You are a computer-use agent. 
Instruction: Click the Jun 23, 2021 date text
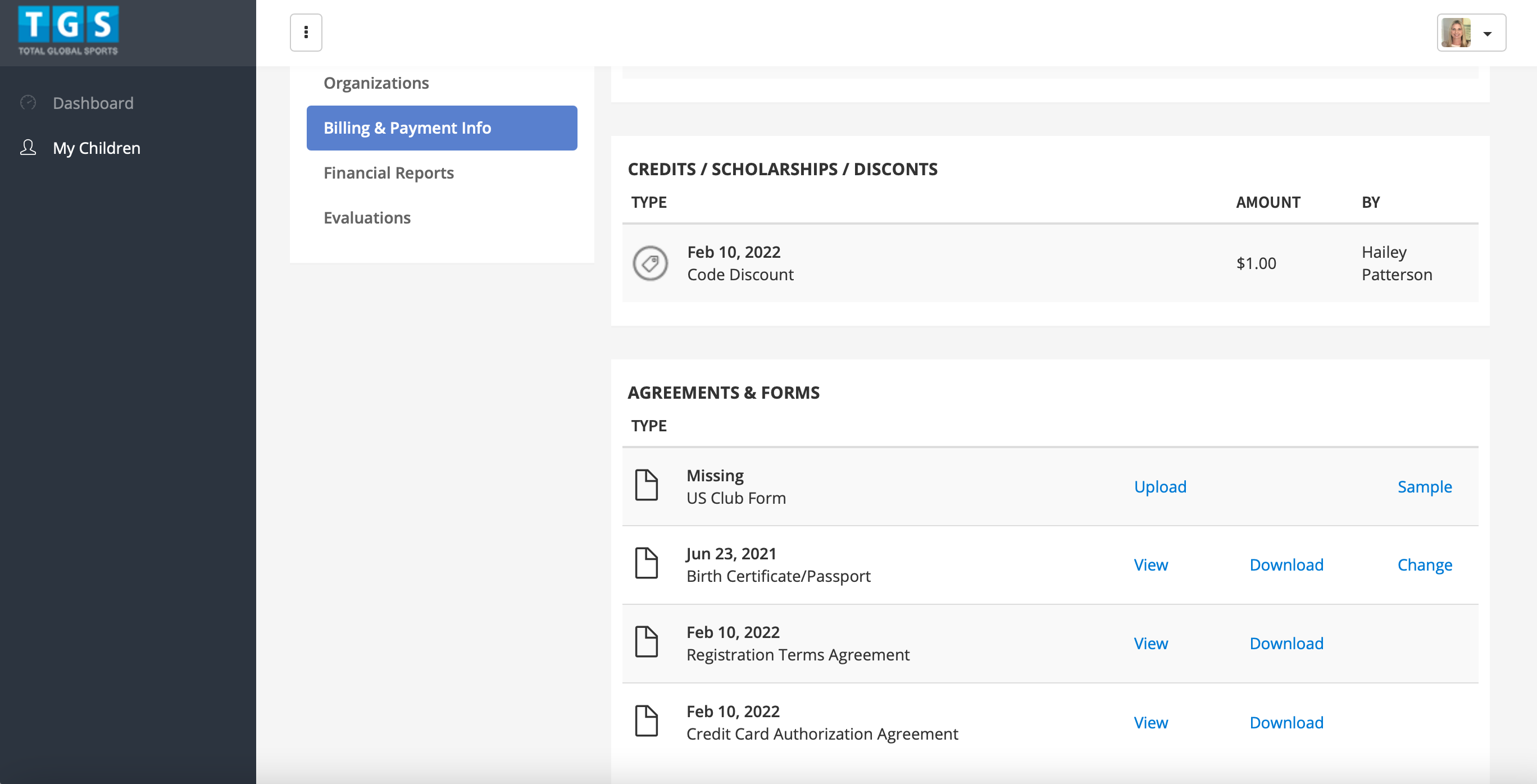pos(731,553)
